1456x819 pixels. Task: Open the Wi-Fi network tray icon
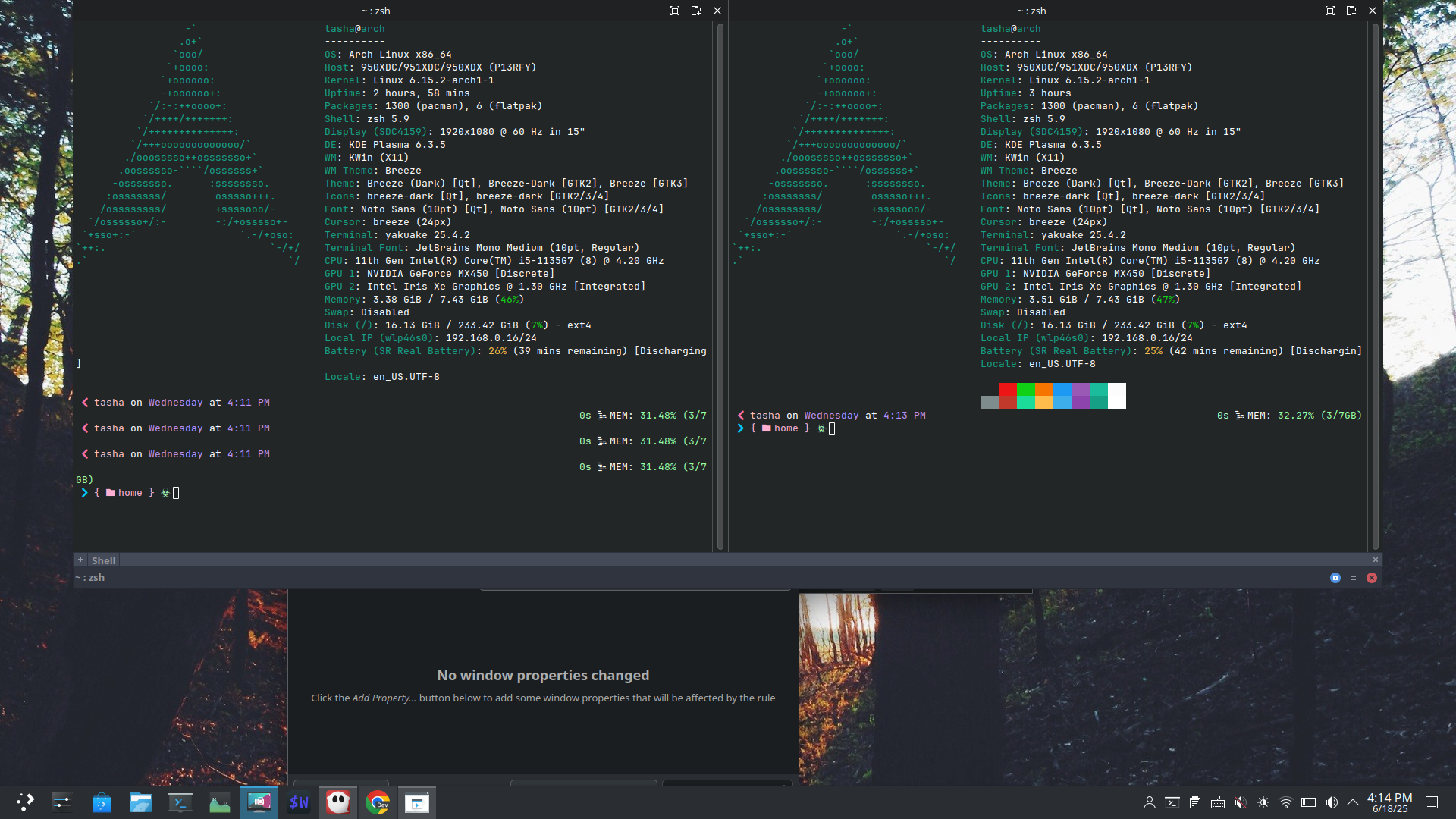(1286, 802)
